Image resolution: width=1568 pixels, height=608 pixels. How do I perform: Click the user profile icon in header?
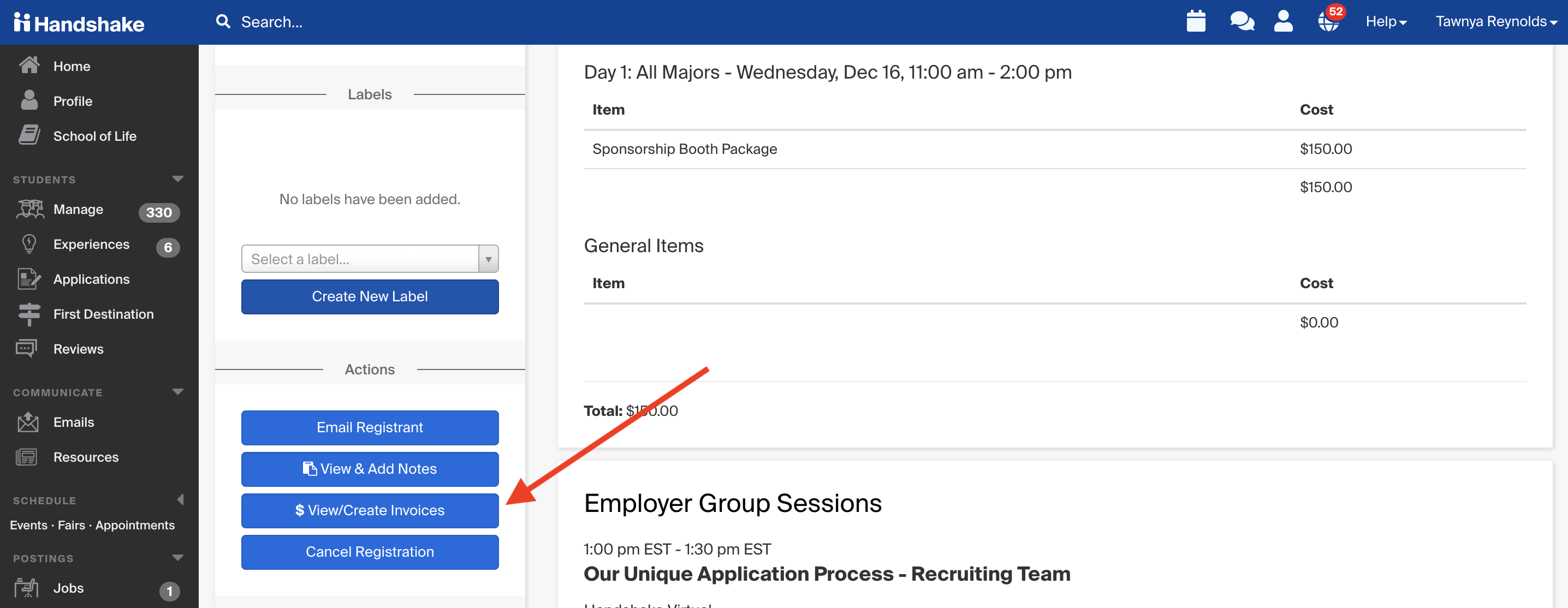(1283, 21)
